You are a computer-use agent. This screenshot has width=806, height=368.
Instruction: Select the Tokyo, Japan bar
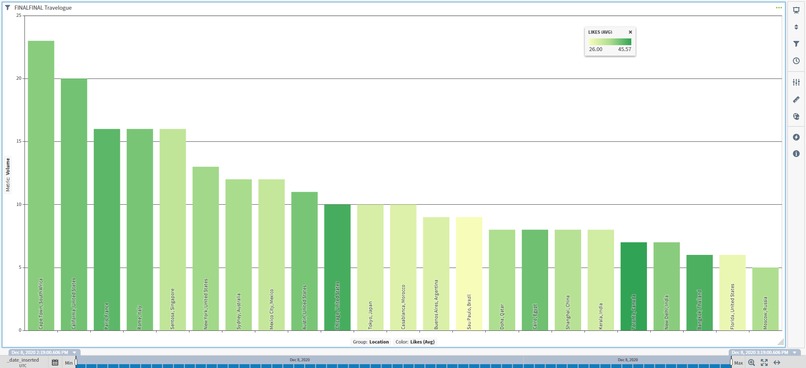coord(370,267)
